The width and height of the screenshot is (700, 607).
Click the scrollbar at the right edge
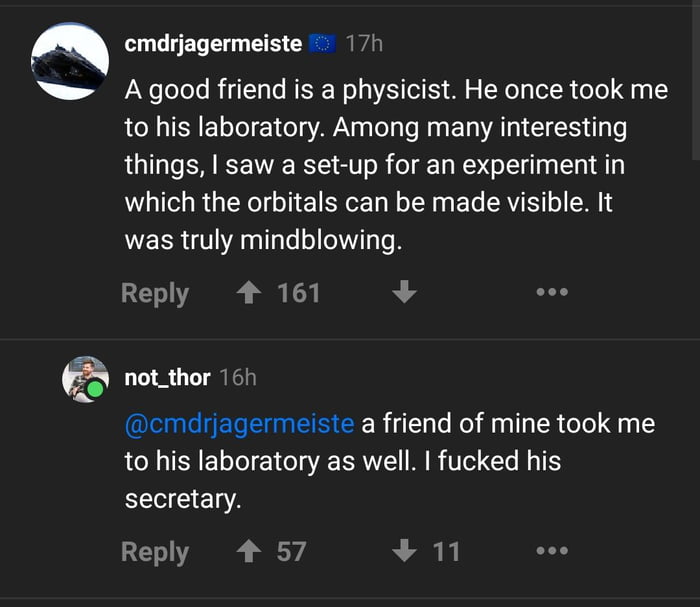694,80
